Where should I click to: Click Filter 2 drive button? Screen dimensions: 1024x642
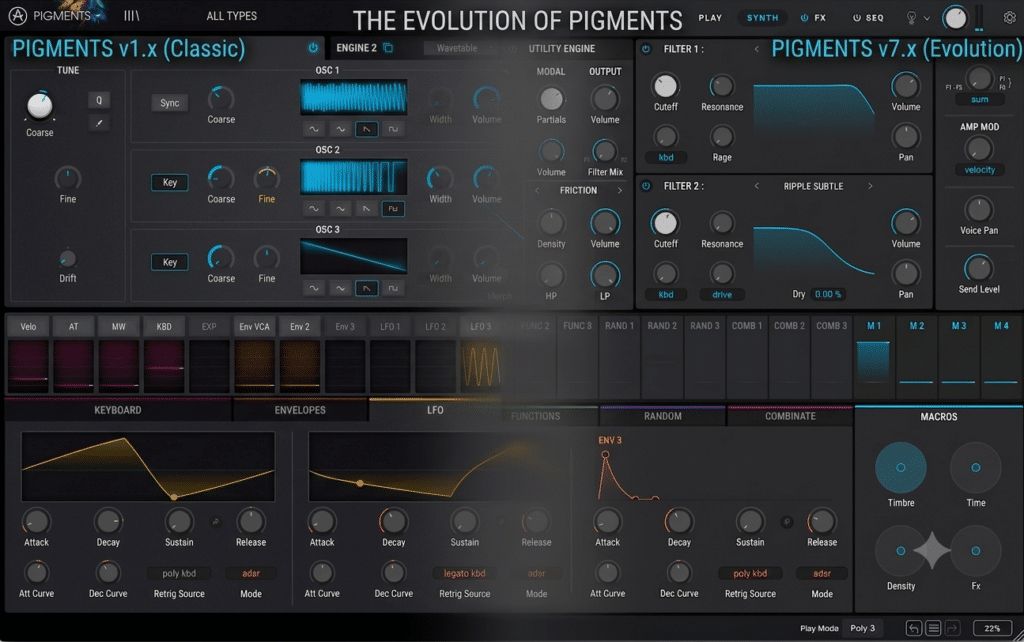point(722,295)
